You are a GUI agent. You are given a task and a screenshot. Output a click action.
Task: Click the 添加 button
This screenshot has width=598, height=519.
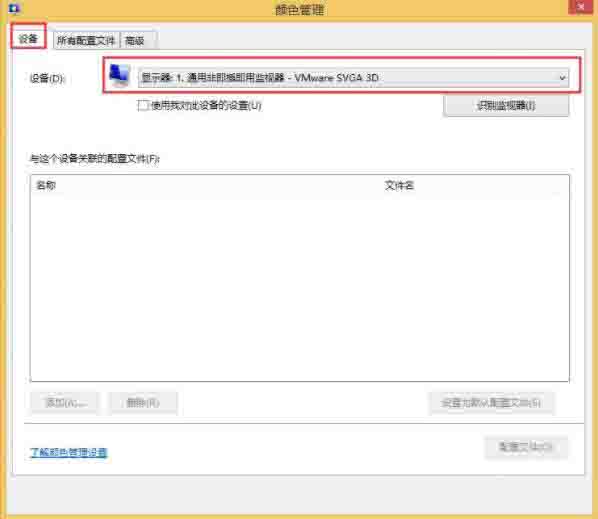[65, 403]
